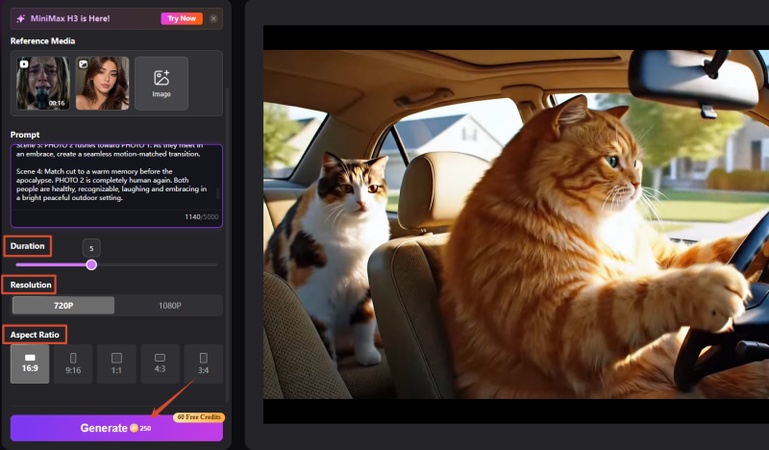Click the Generate button
This screenshot has width=769, height=450.
click(116, 428)
